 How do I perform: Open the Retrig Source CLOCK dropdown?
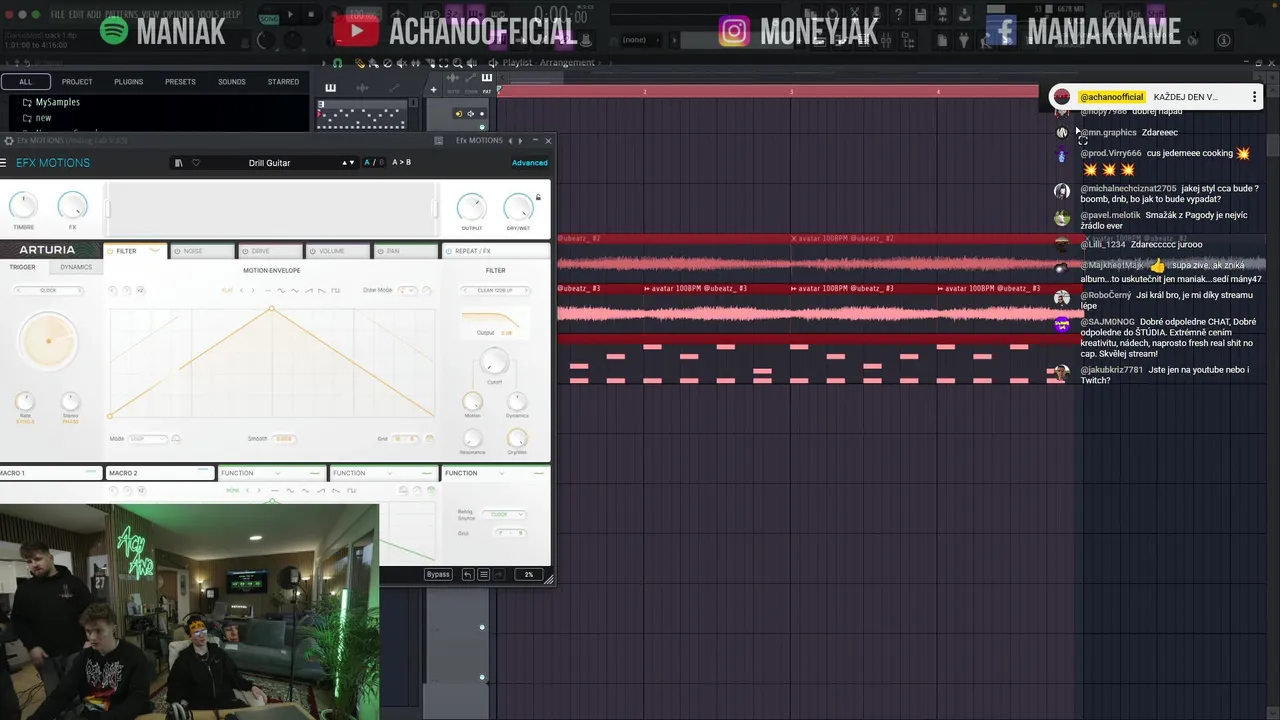tap(504, 514)
